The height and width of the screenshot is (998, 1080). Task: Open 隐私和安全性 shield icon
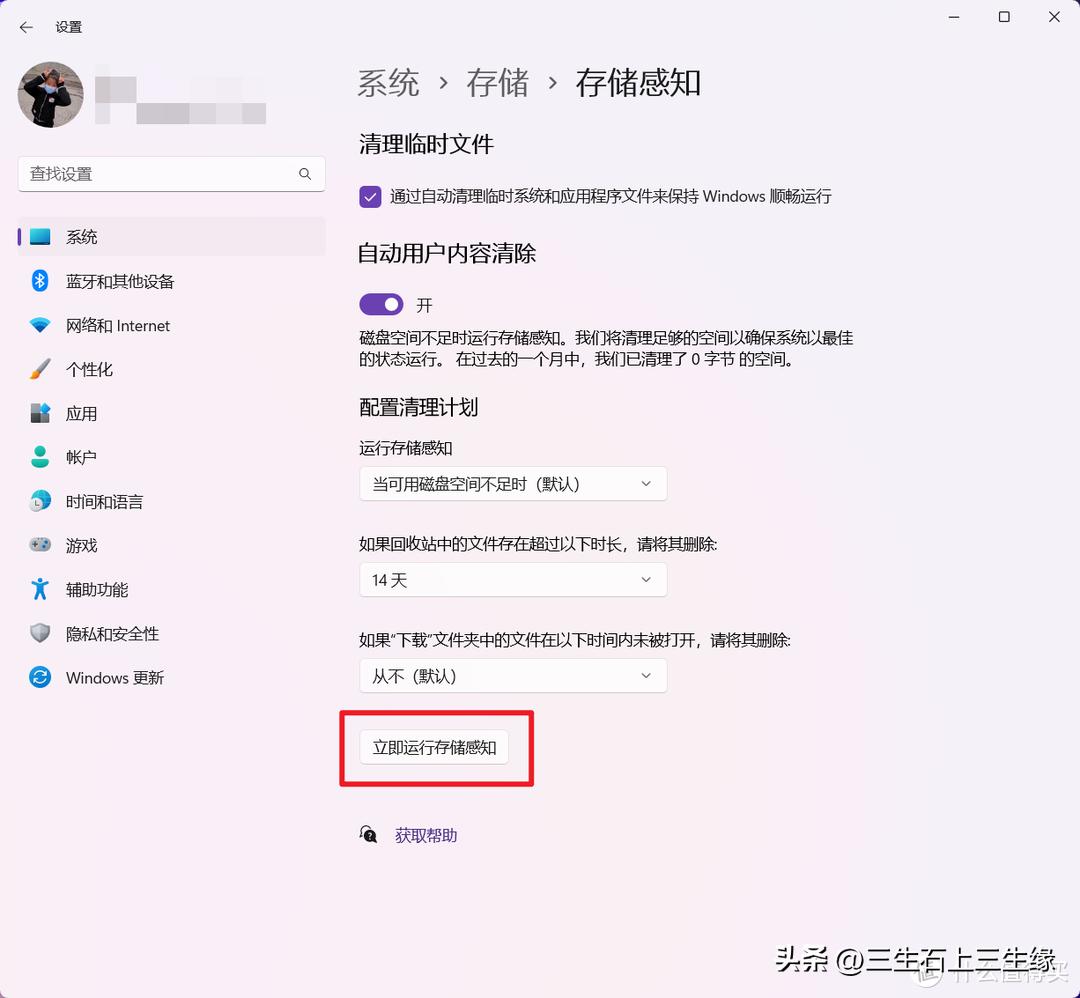(38, 633)
